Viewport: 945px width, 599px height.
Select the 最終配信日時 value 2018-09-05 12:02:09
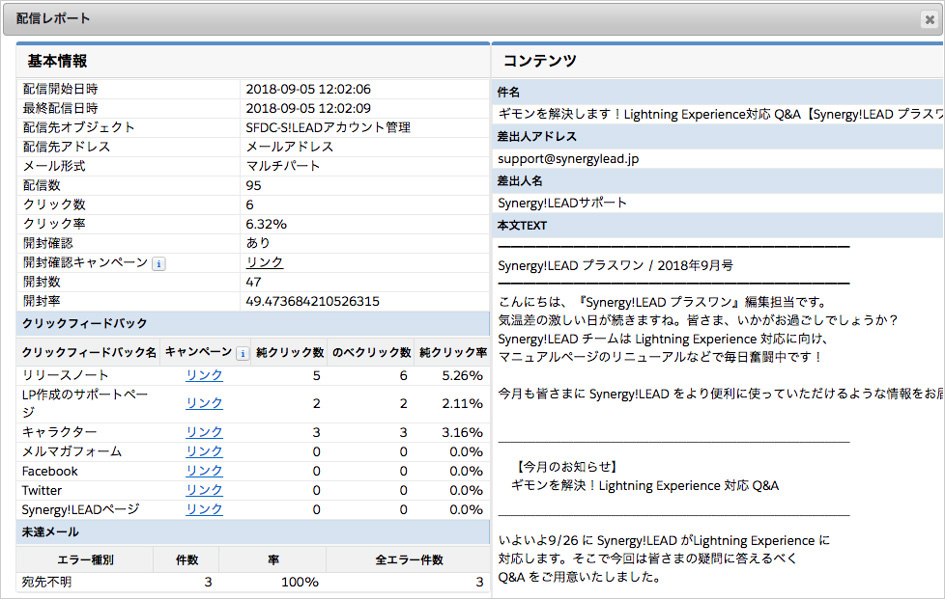coord(308,108)
